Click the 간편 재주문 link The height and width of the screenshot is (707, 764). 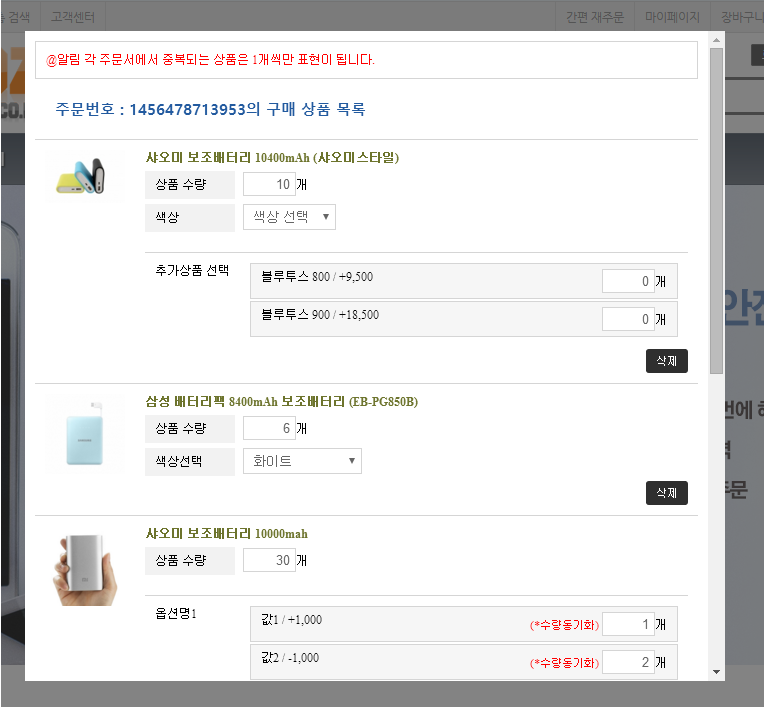pos(594,17)
